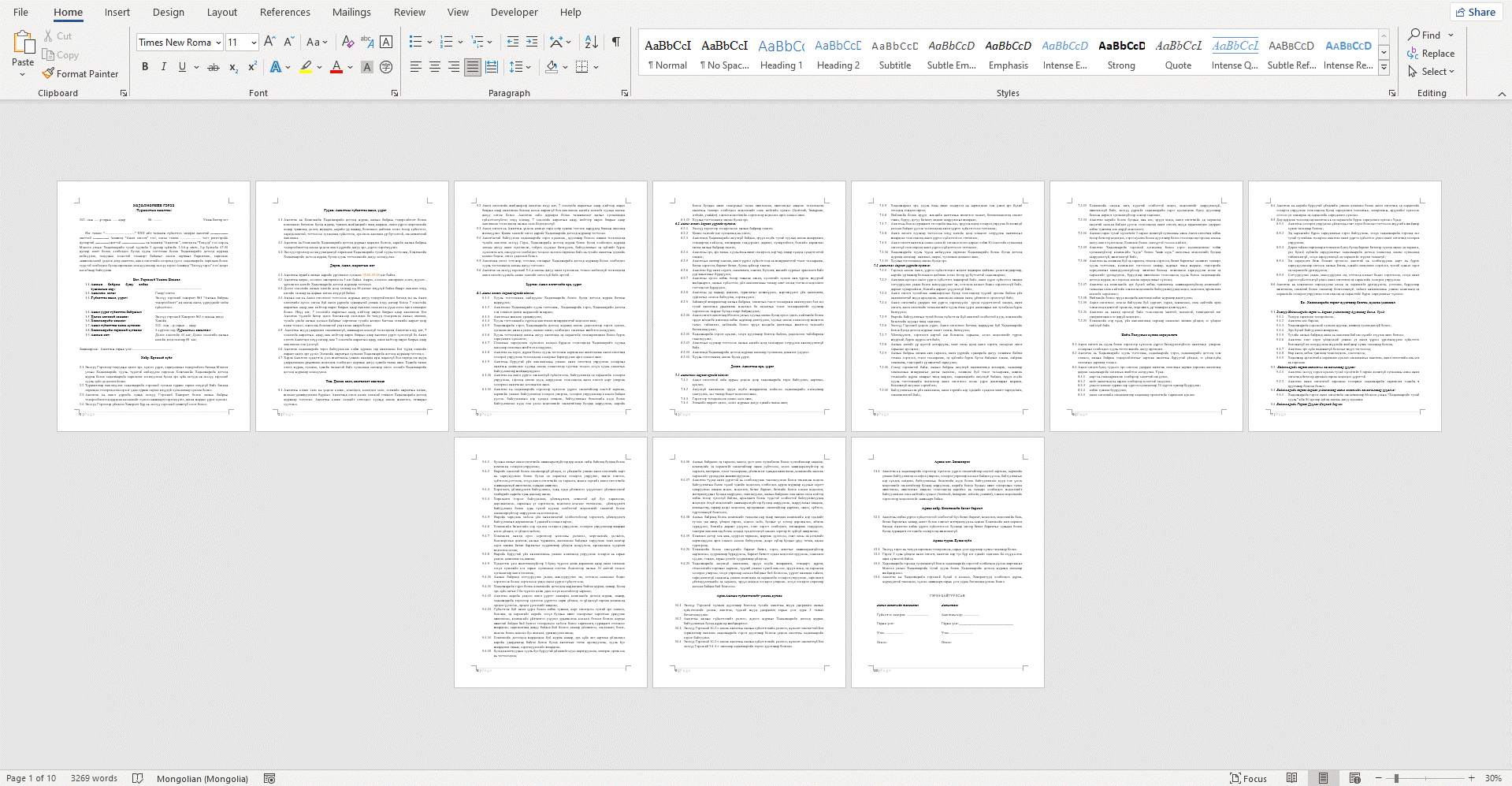
Task: Open paragraph shading color dropdown
Action: click(x=566, y=67)
